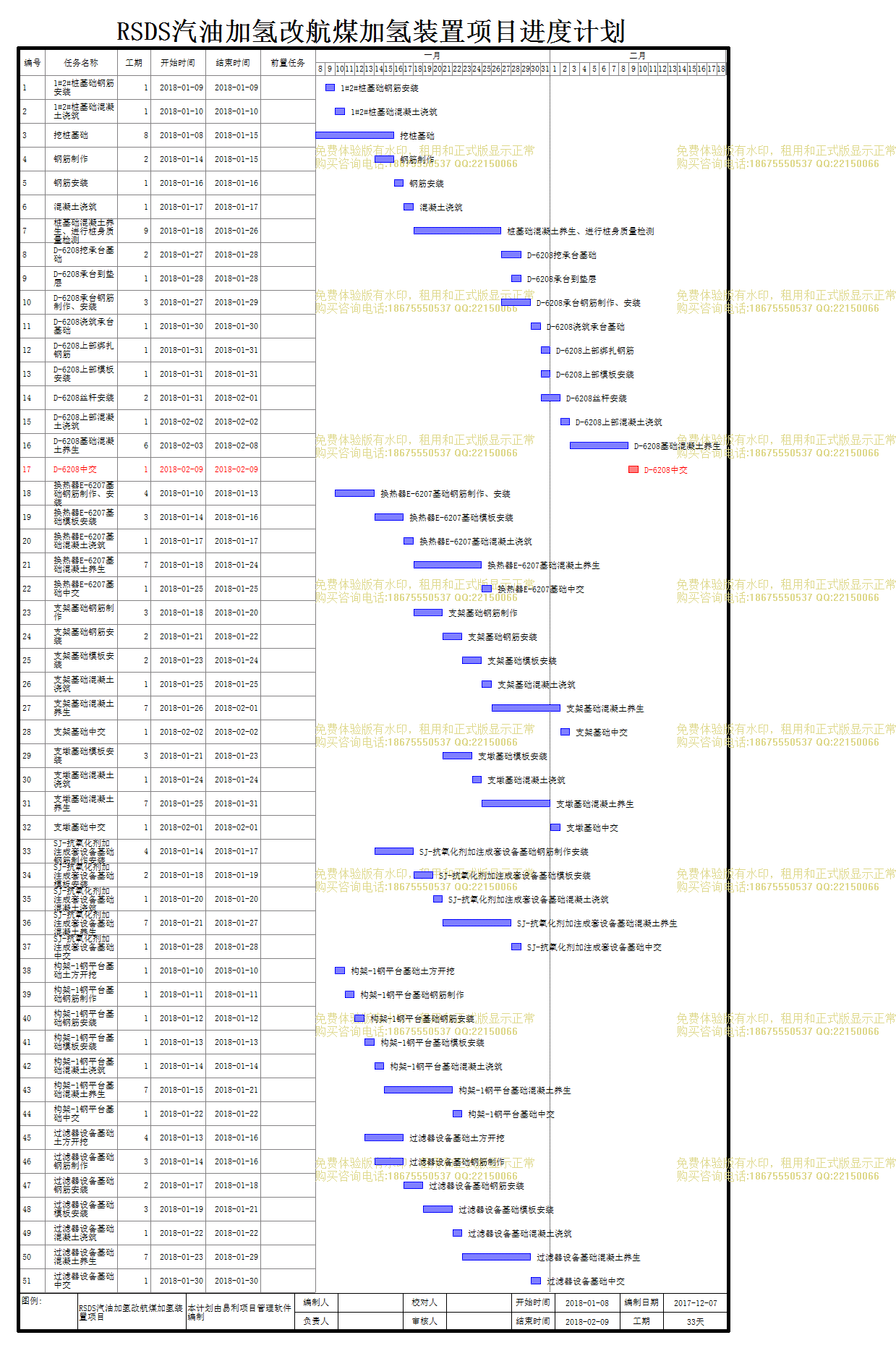Image resolution: width=896 pixels, height=1348 pixels.
Task: Click the 图例 legend label
Action: pos(32,1300)
